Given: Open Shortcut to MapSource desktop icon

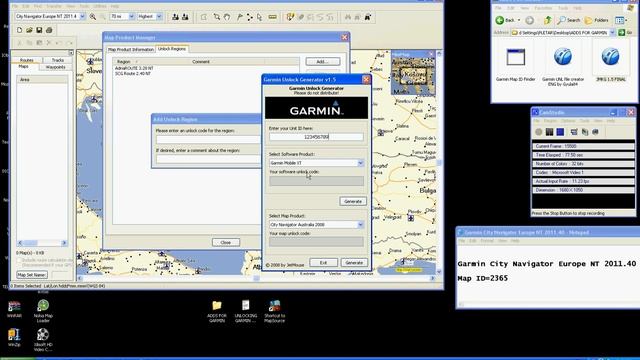Looking at the screenshot, I should 275,311.
